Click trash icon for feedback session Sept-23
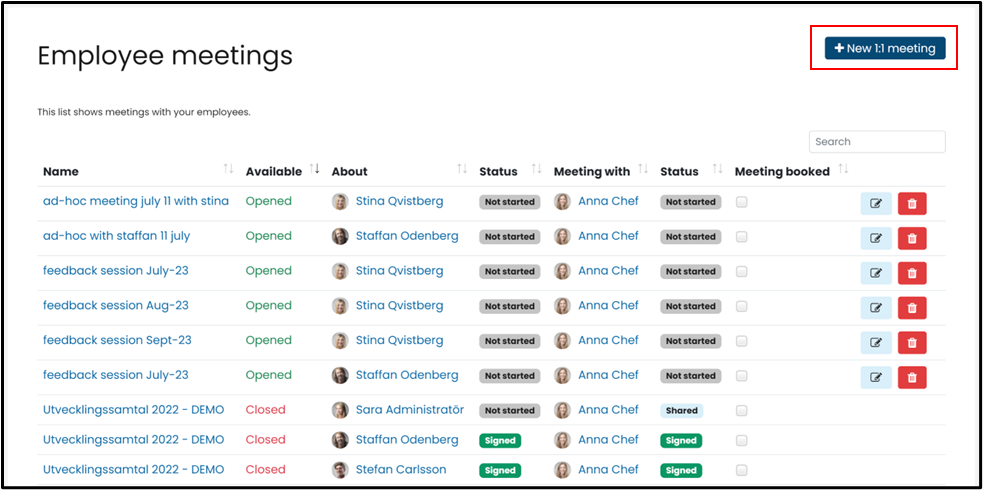The image size is (983, 490). [x=912, y=342]
